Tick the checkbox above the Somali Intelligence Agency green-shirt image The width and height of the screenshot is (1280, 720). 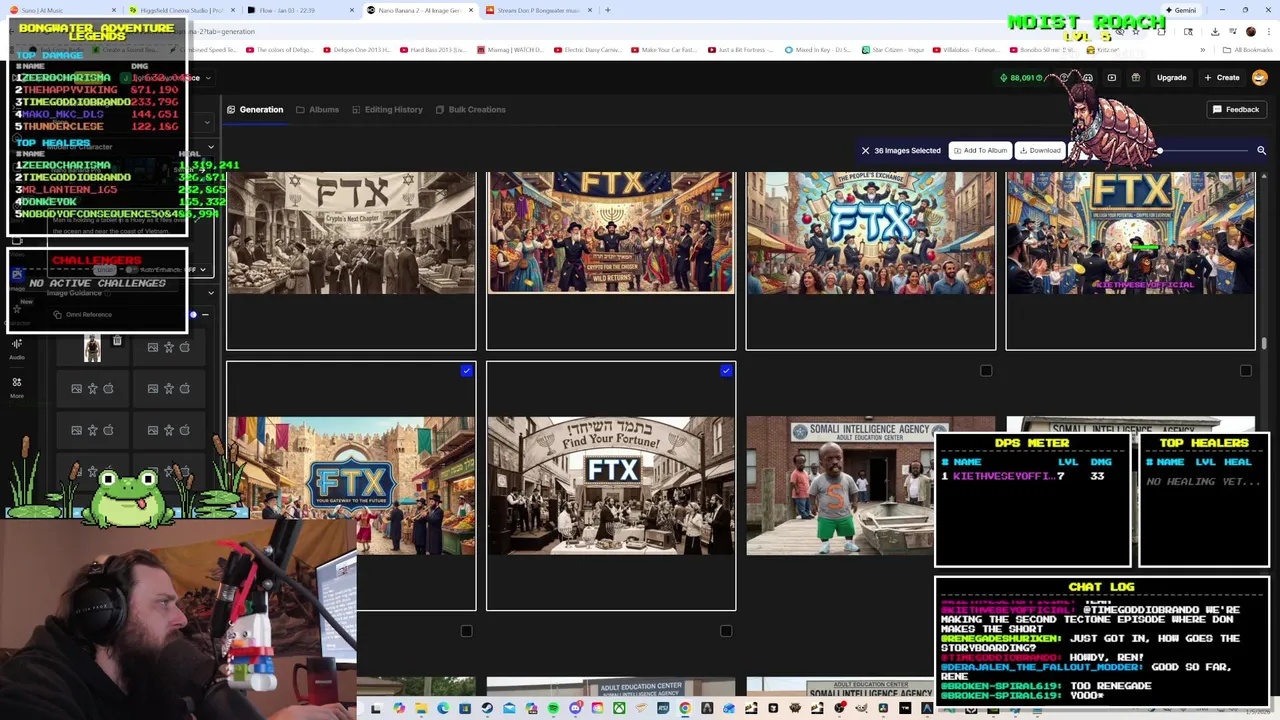tap(986, 371)
